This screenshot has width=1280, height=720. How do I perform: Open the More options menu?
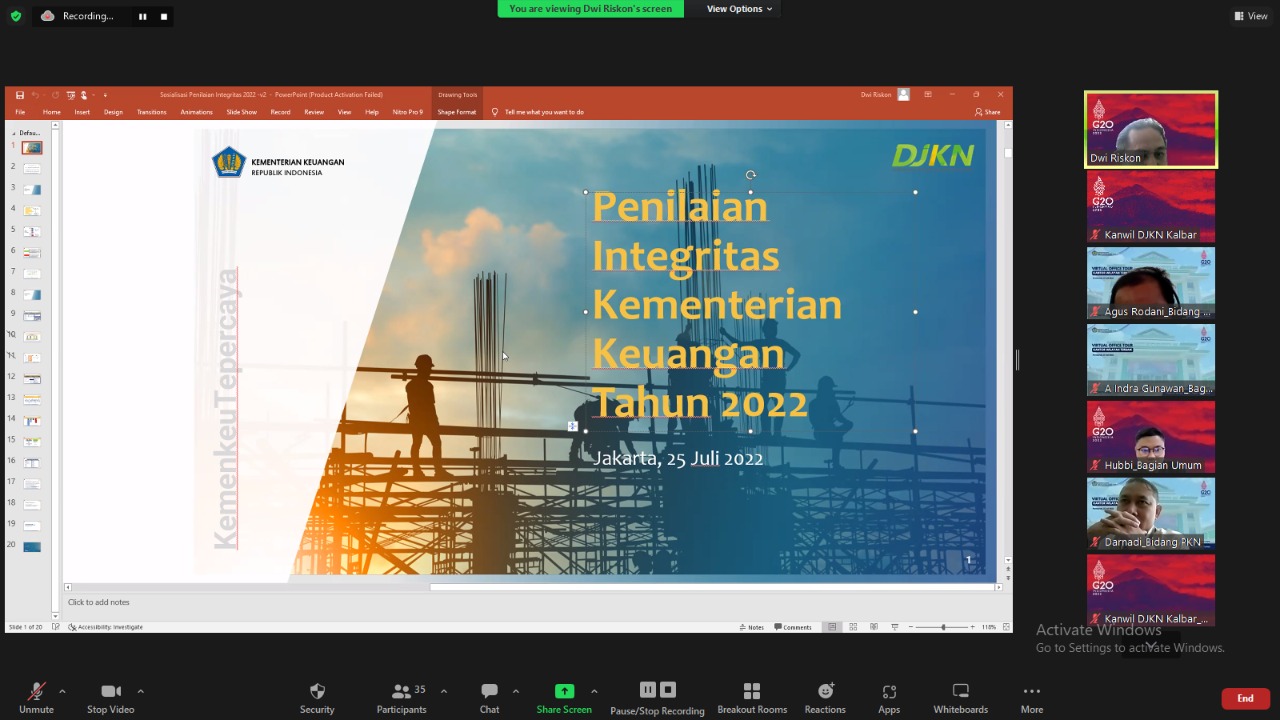coord(1032,698)
